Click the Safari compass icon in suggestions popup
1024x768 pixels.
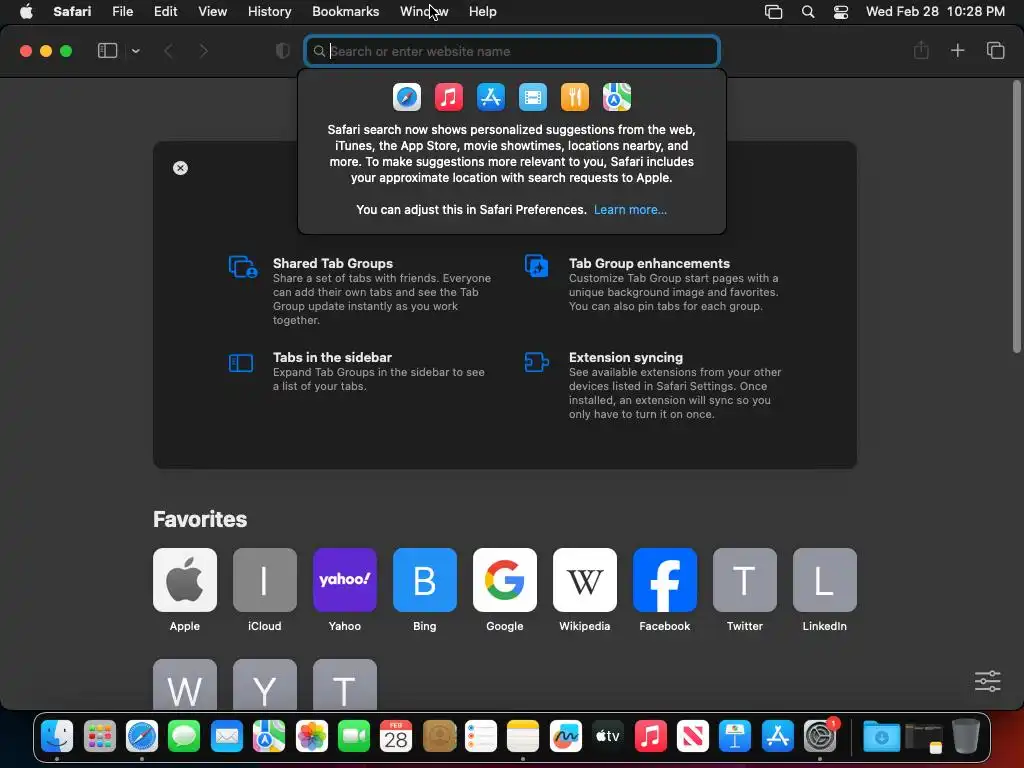tap(407, 97)
